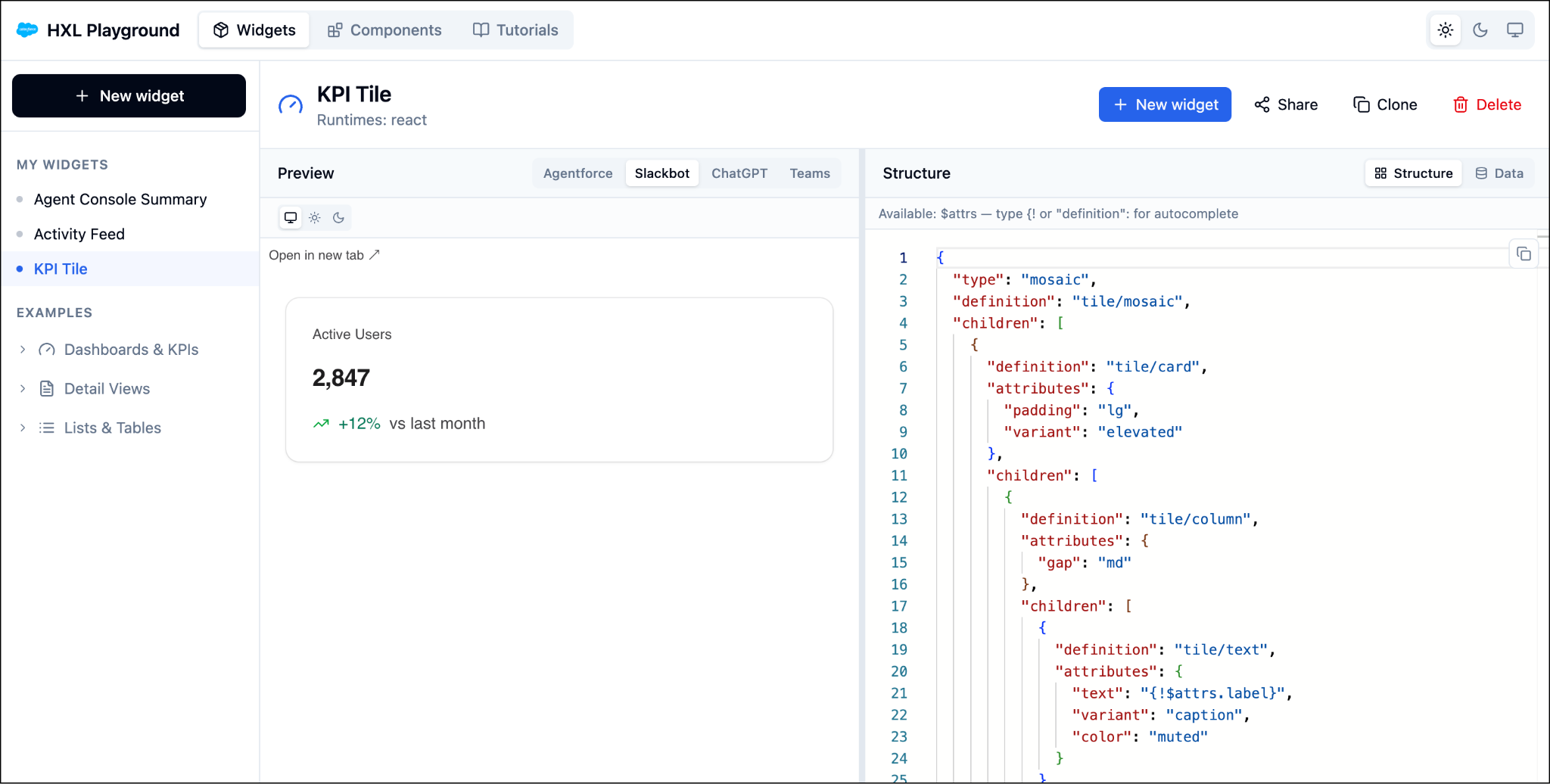Click line number 13 in code editor
This screenshot has height=784, width=1550.
(898, 519)
